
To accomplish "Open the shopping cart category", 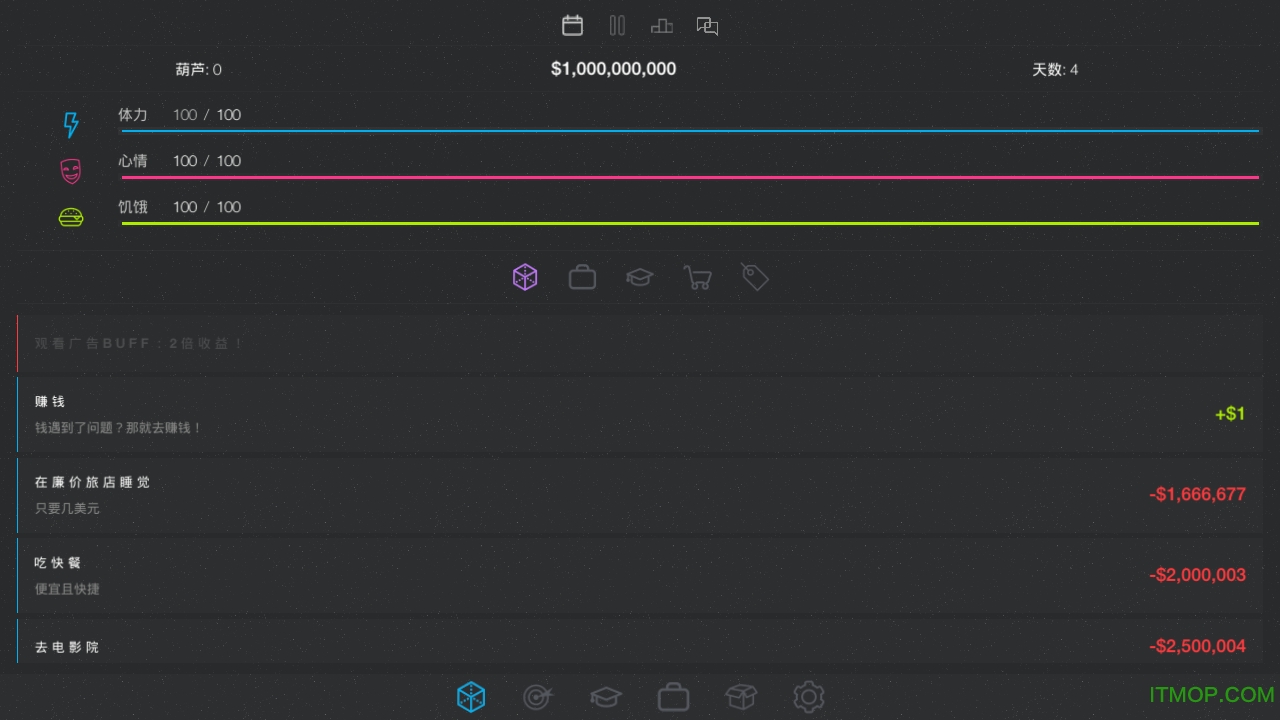I will tap(697, 277).
